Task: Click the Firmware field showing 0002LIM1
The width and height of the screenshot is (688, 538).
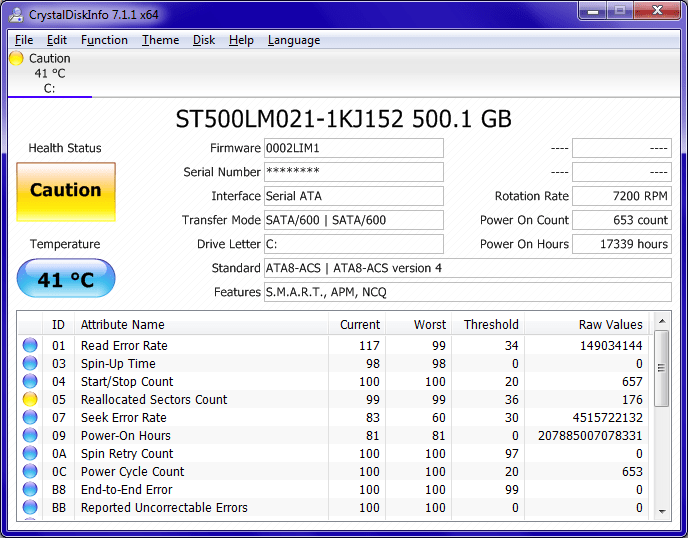Action: pos(353,148)
